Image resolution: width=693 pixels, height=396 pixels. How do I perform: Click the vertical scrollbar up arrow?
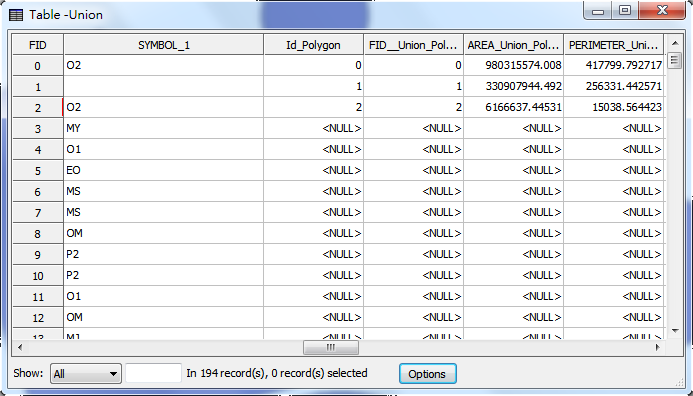pos(675,43)
